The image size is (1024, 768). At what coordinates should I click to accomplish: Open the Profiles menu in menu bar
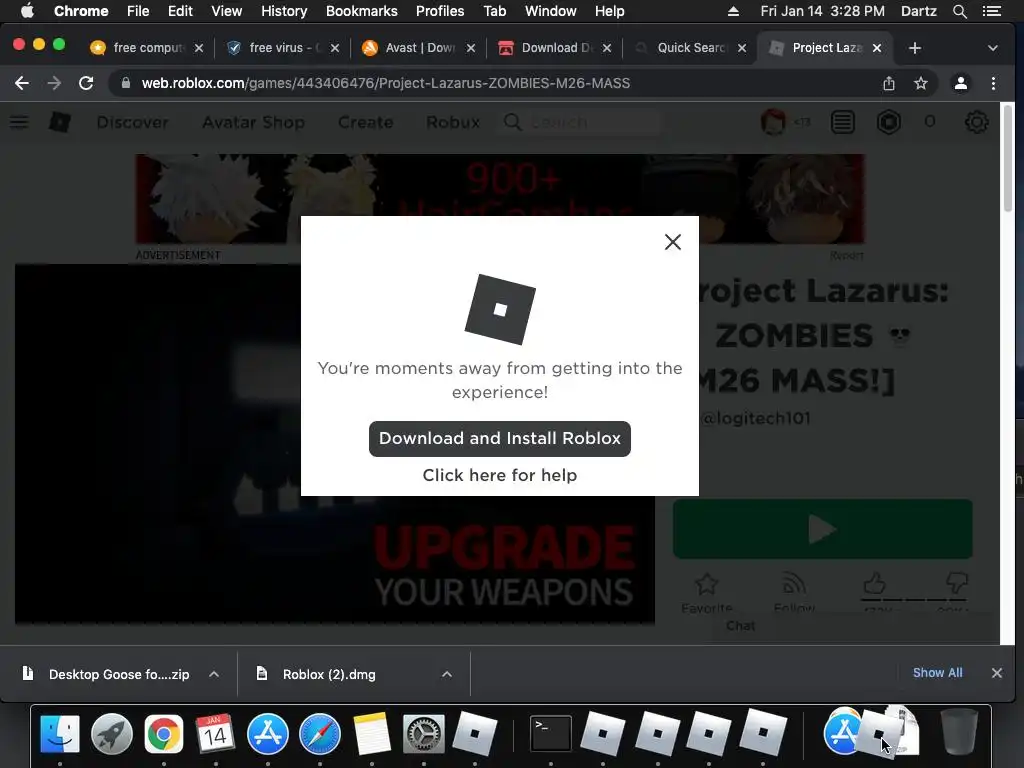pos(440,11)
